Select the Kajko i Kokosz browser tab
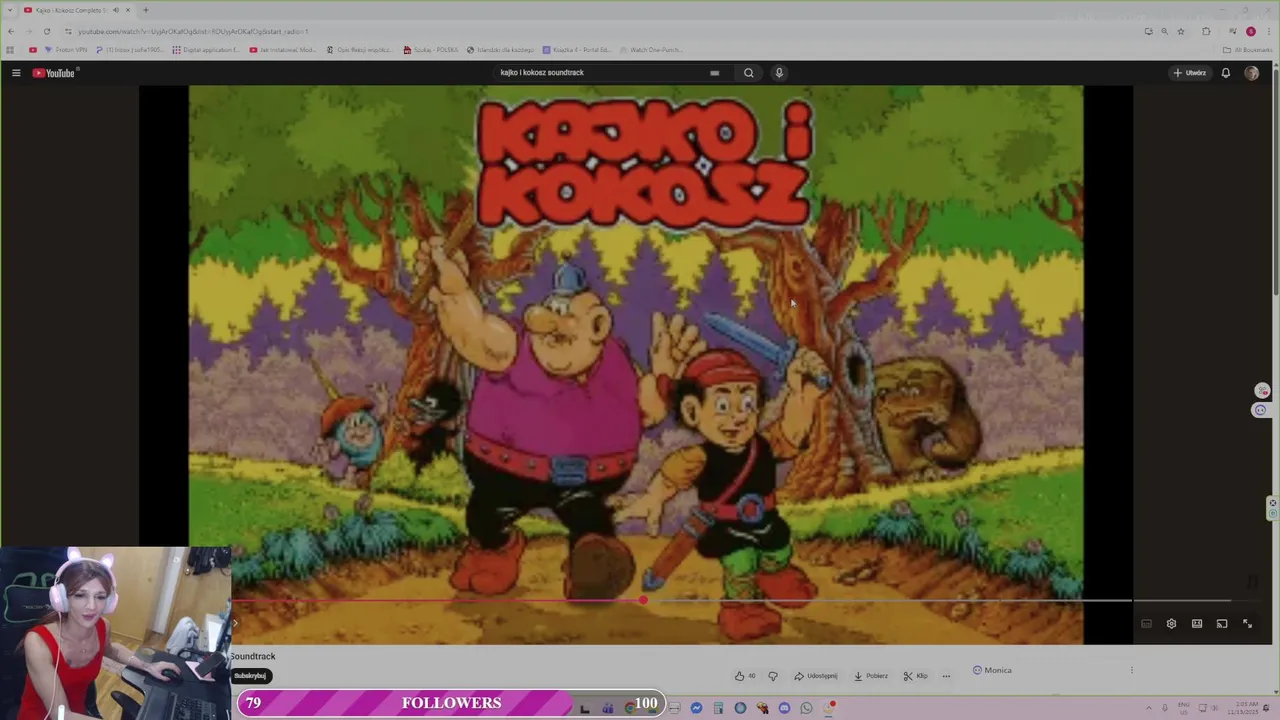 76,10
